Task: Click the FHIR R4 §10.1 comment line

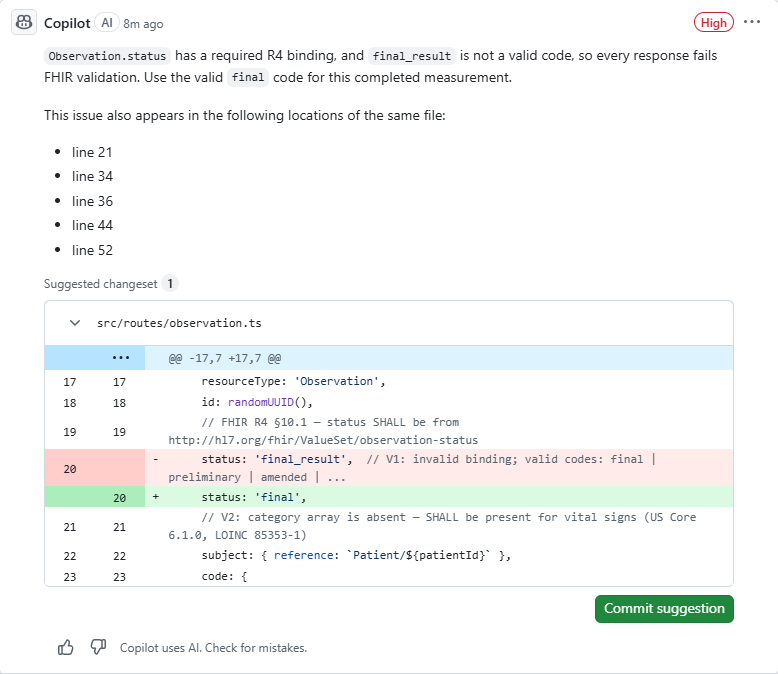Action: point(389,431)
